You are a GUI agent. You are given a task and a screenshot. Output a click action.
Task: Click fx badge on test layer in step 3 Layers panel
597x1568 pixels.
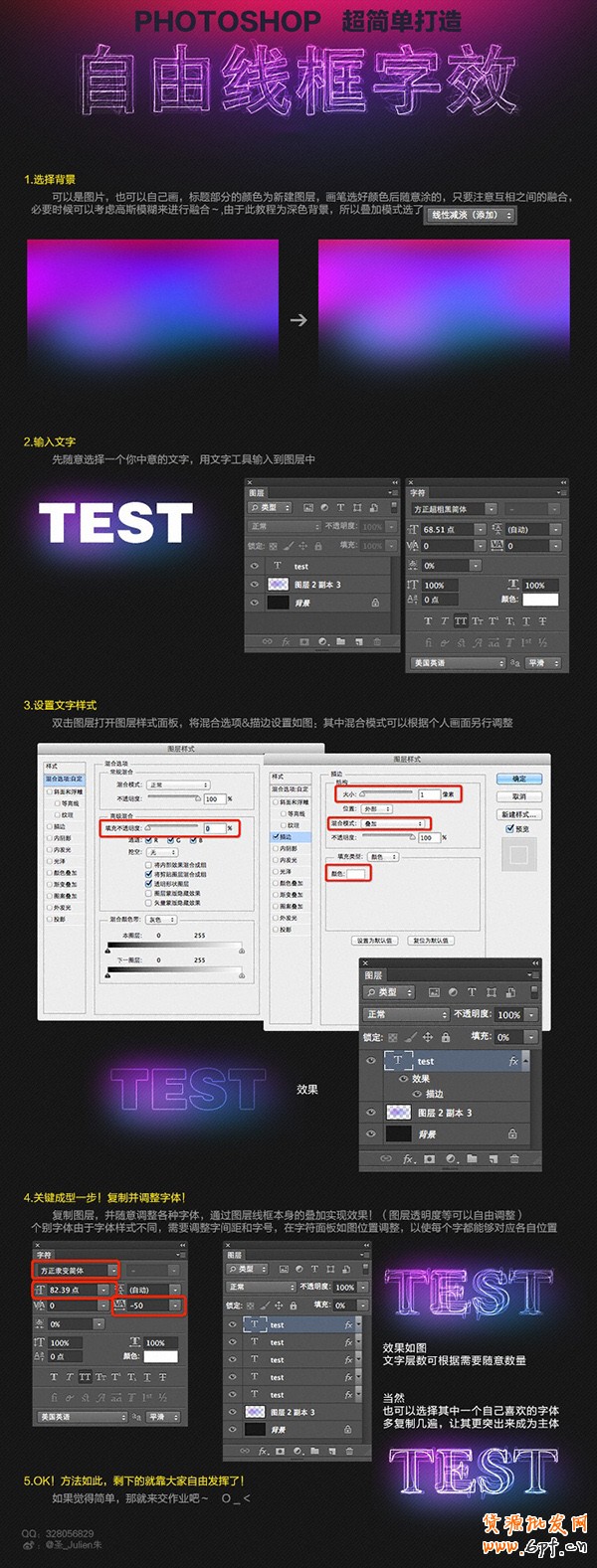[513, 1061]
